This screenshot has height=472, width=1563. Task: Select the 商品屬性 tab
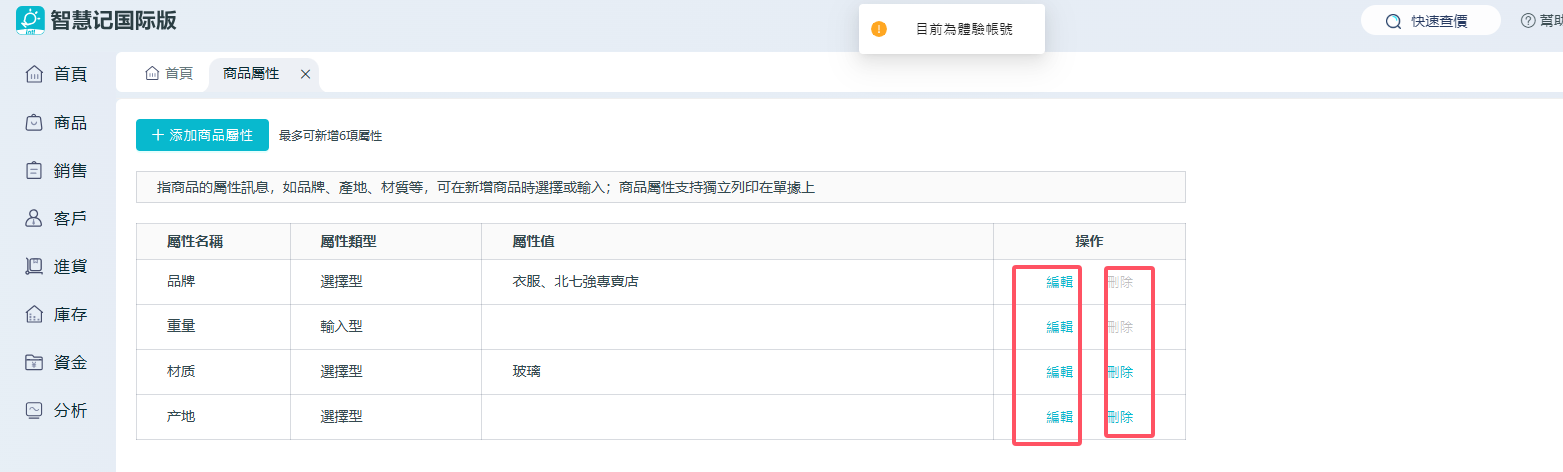(251, 74)
